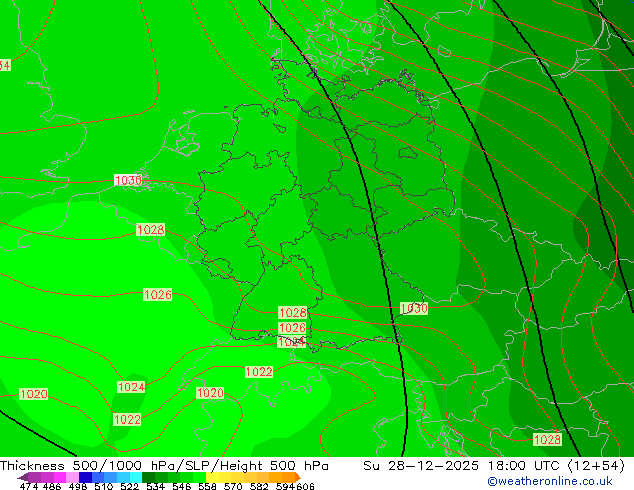Click the 1022 label nearest the bottom-left

pyautogui.click(x=126, y=420)
